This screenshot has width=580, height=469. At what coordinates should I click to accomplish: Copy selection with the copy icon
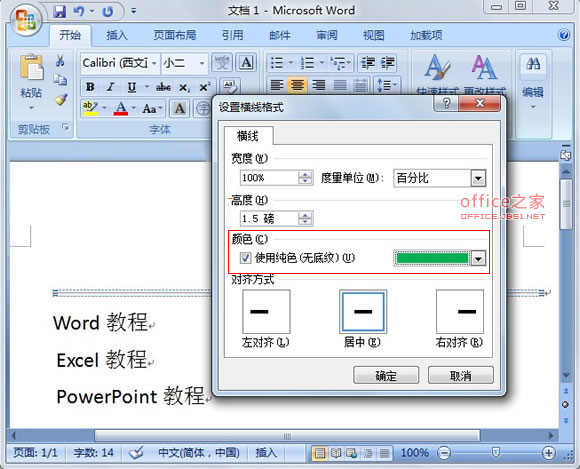(x=60, y=80)
